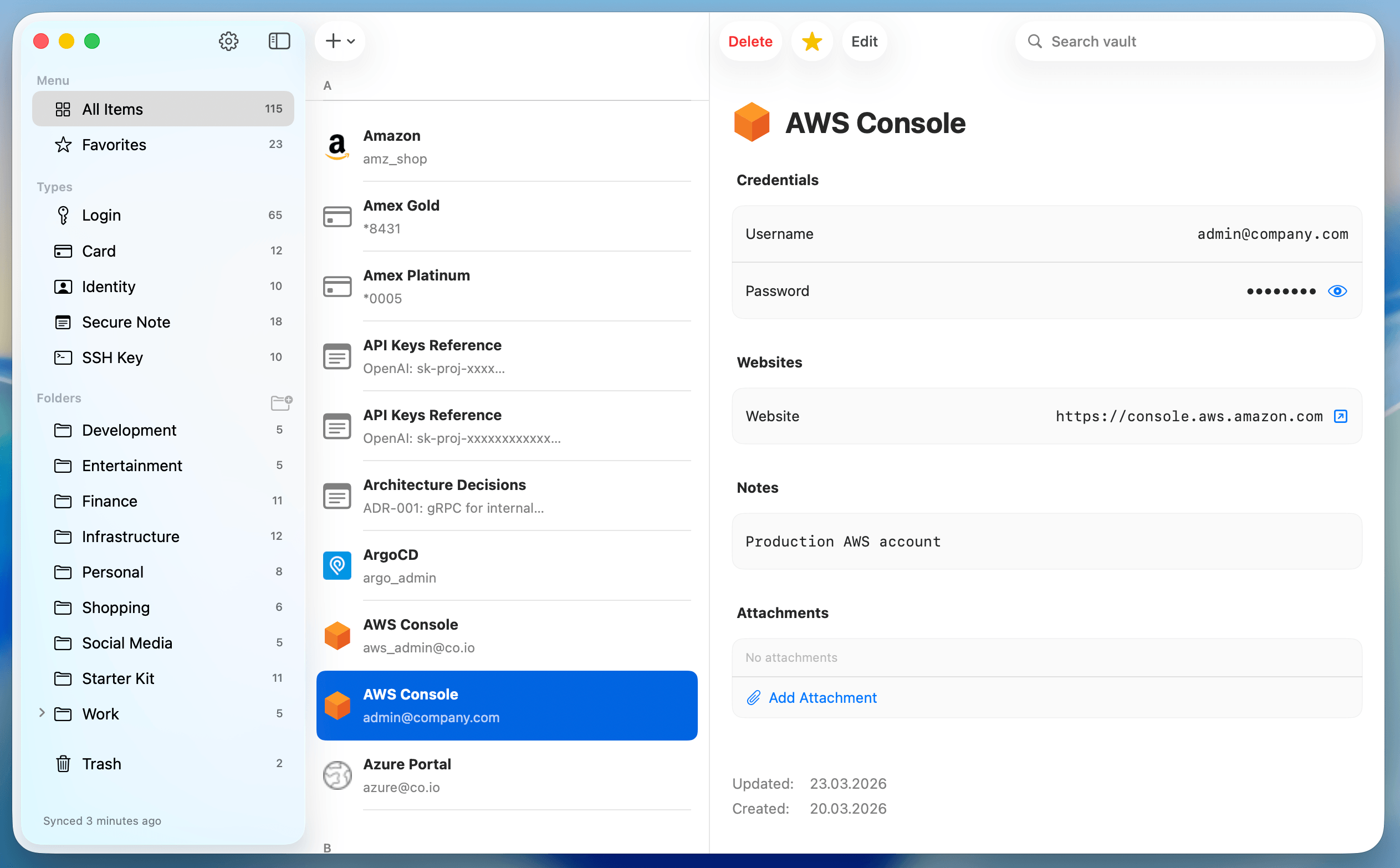Click the large AWS Console header icon
The width and height of the screenshot is (1400, 868).
752,122
